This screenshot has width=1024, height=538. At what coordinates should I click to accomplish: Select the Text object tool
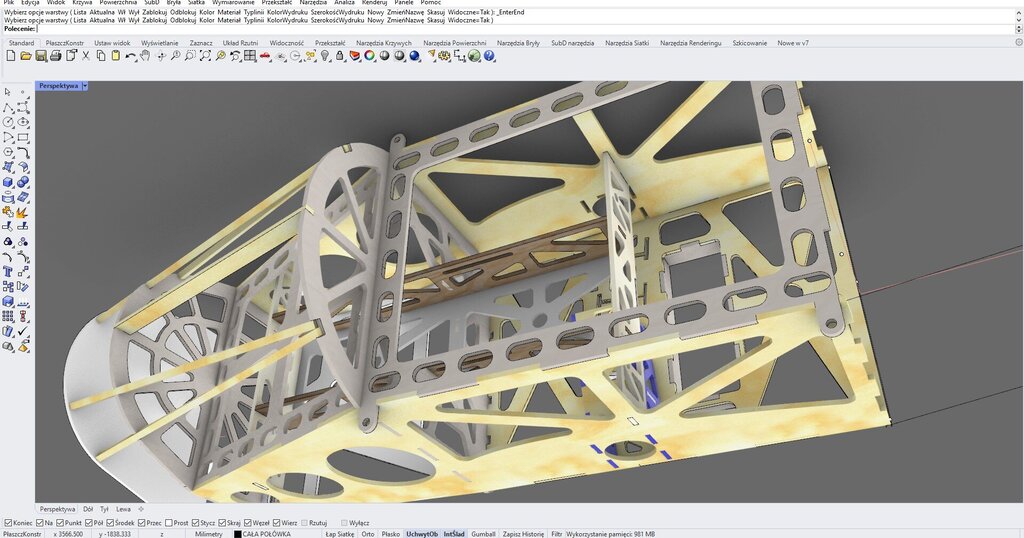pos(8,271)
